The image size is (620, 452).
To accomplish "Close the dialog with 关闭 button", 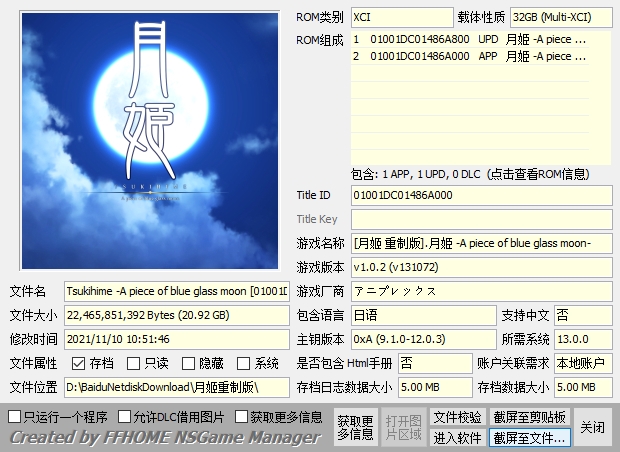I will pos(593,427).
